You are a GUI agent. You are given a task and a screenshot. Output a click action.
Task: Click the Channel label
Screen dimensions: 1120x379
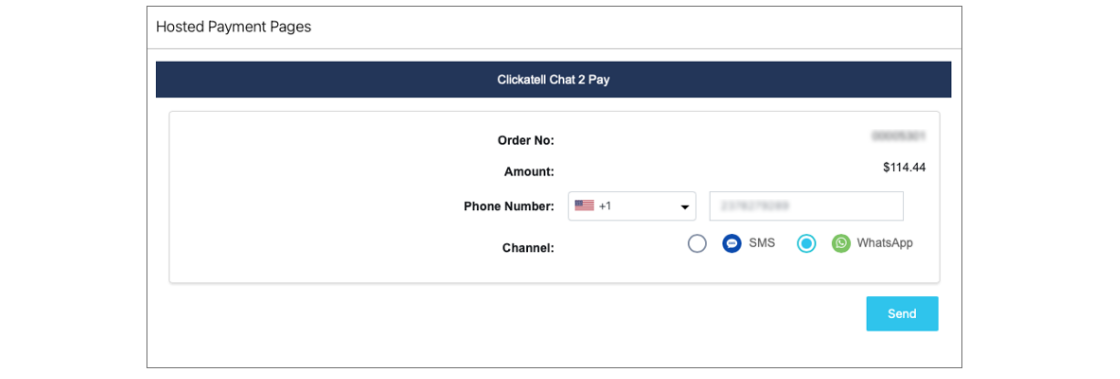pos(529,248)
